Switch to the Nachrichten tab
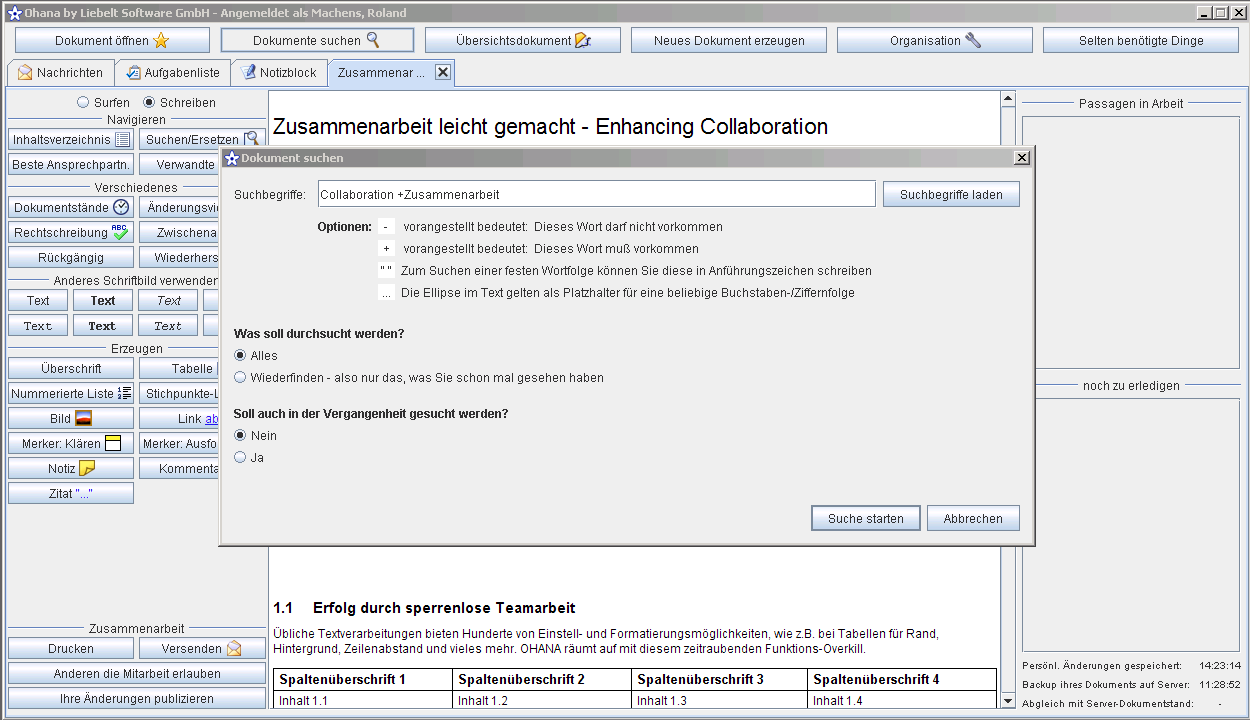 (60, 73)
